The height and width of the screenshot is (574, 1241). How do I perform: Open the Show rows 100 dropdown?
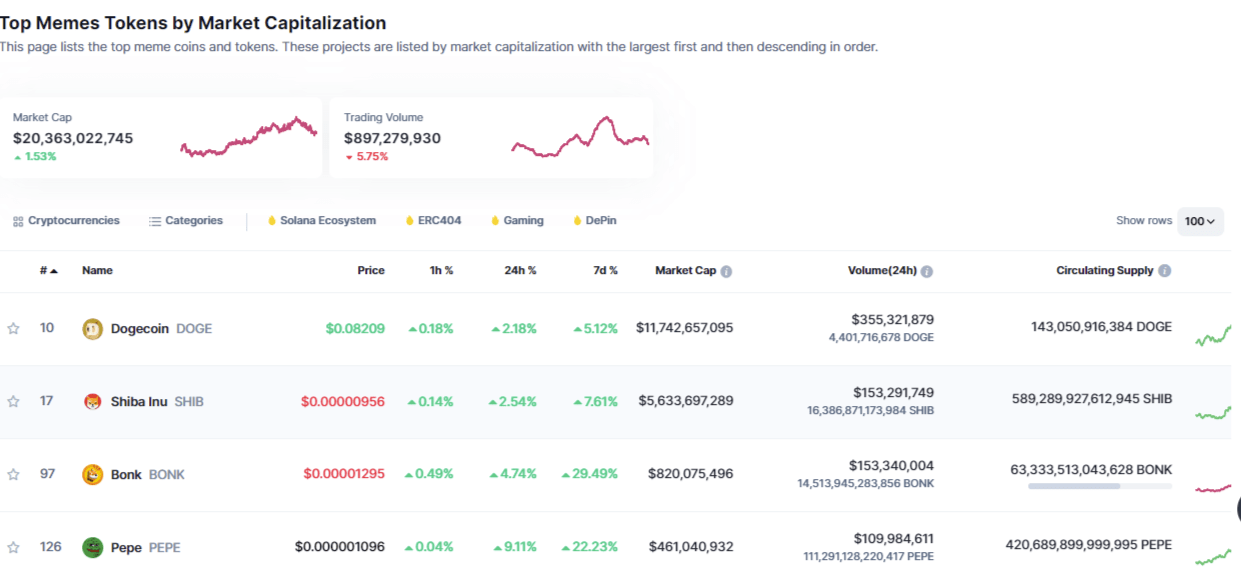[1200, 221]
